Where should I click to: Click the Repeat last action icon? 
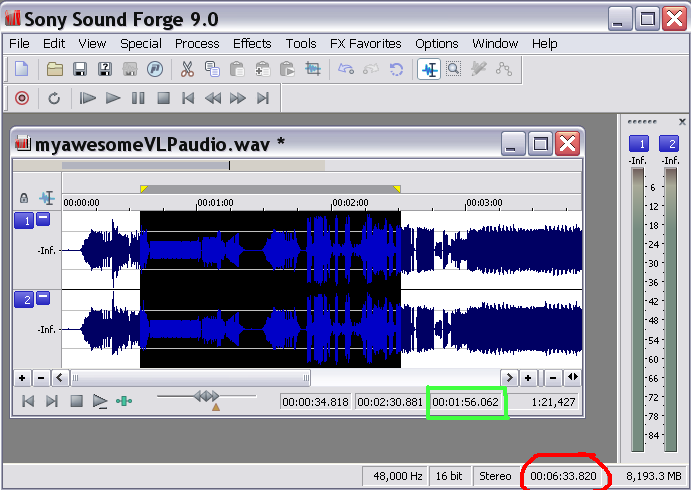point(396,69)
